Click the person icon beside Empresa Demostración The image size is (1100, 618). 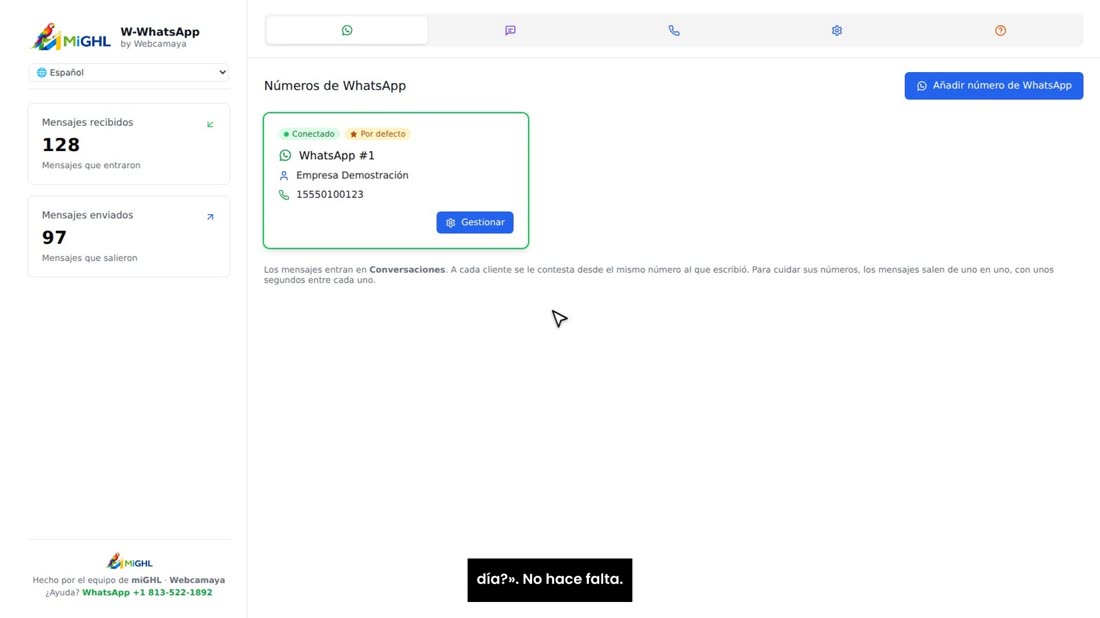[x=283, y=175]
